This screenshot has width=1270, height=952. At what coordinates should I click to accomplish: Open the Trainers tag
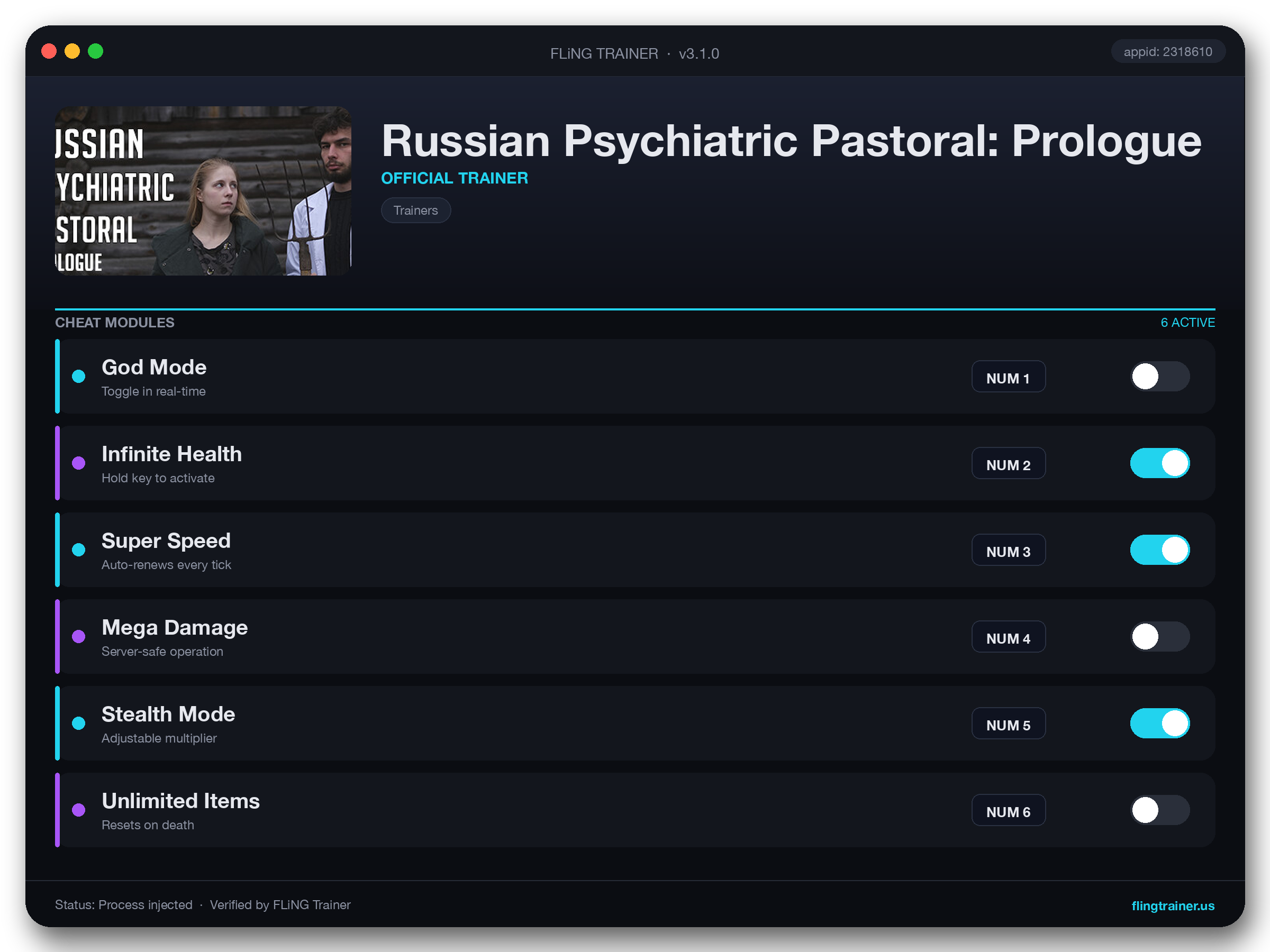click(x=416, y=210)
